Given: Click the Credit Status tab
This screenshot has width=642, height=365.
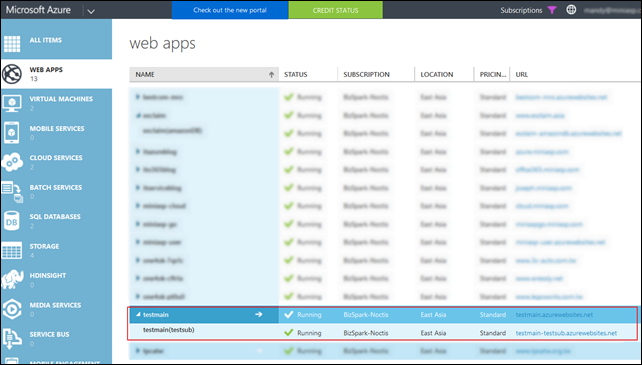Looking at the screenshot, I should (335, 10).
